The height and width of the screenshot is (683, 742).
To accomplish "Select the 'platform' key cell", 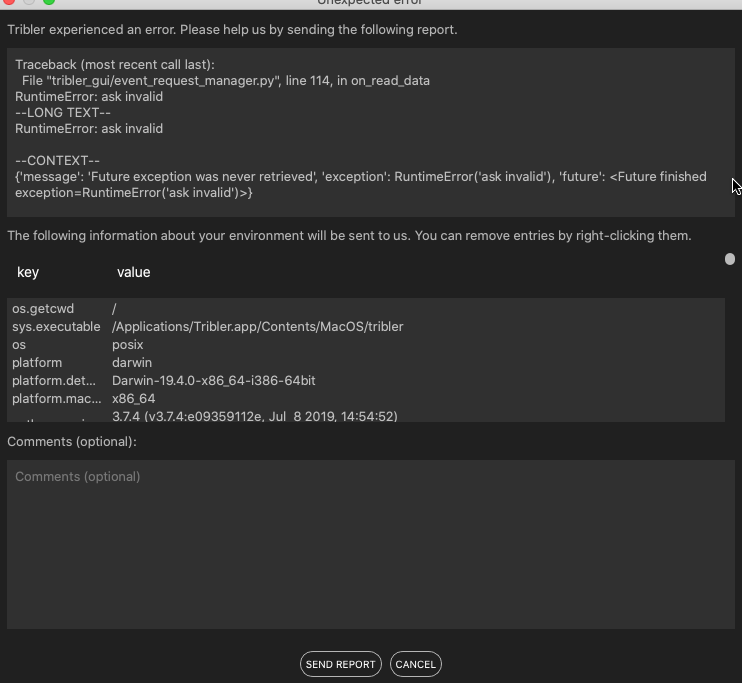I will click(x=37, y=363).
